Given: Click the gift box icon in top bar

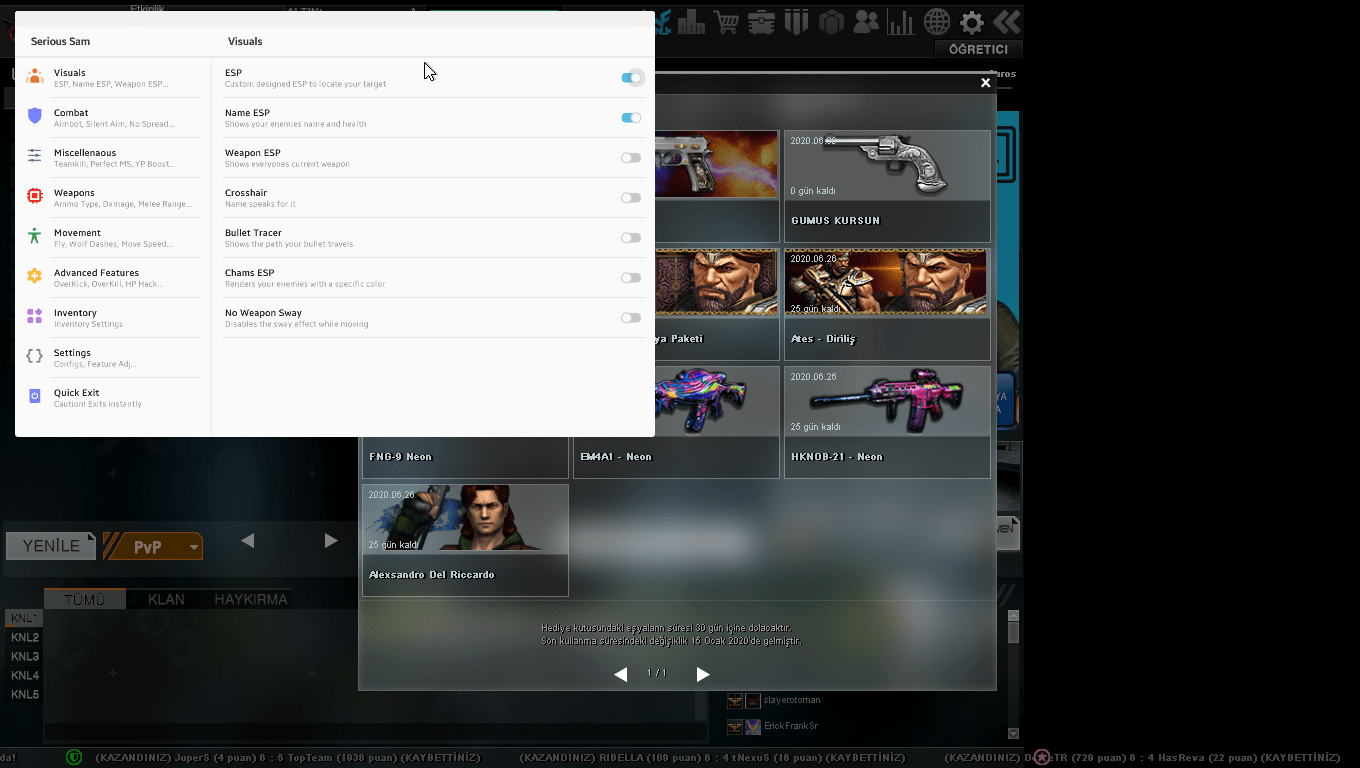Looking at the screenshot, I should pyautogui.click(x=831, y=21).
